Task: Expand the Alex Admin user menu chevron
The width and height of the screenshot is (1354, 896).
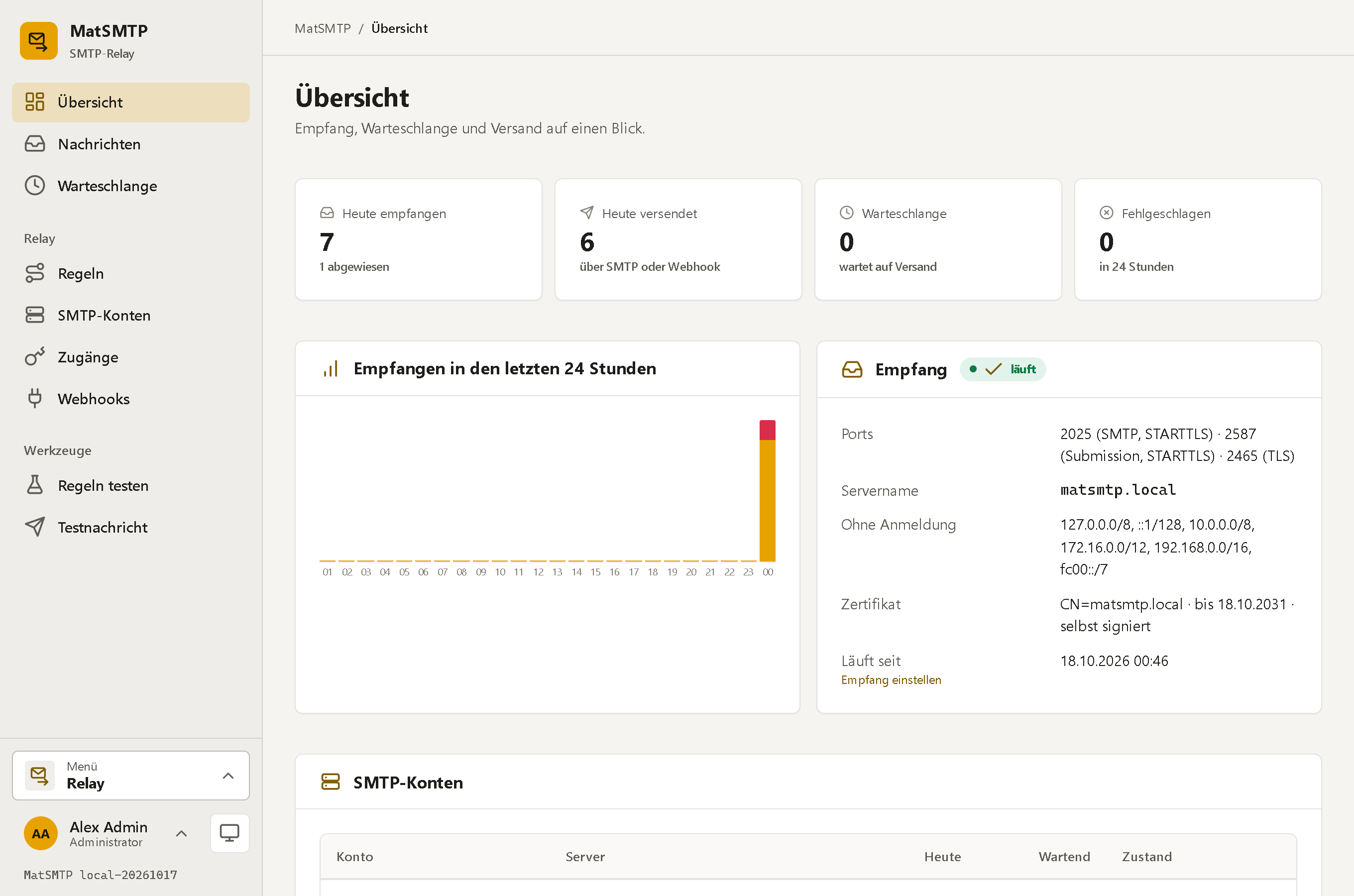Action: tap(182, 833)
